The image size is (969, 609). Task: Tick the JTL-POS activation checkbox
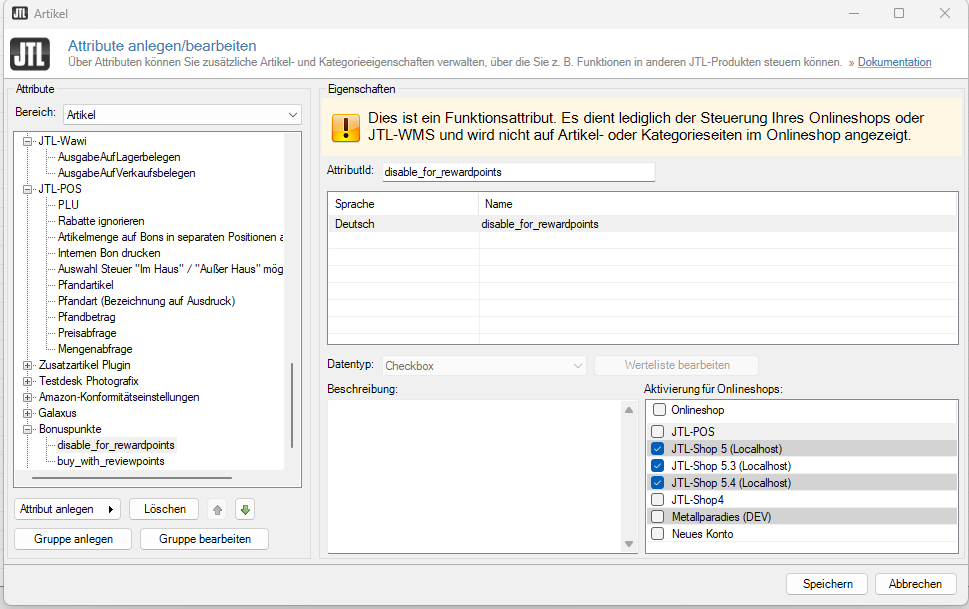tap(658, 432)
